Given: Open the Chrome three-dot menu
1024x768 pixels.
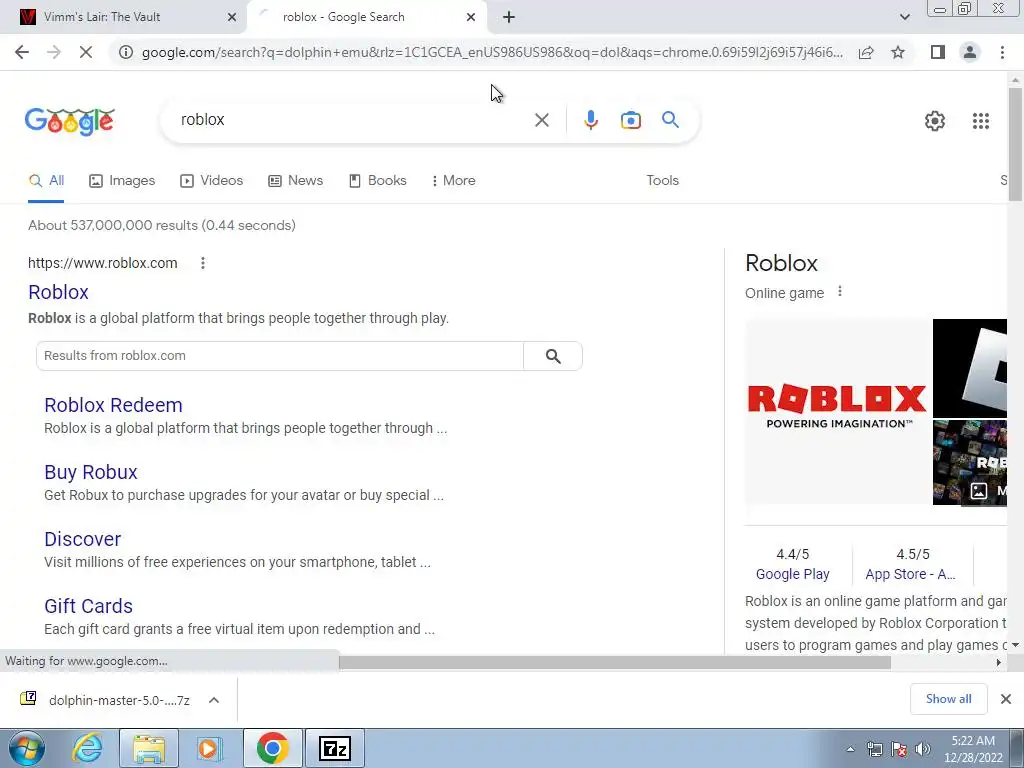Looking at the screenshot, I should click(1002, 52).
